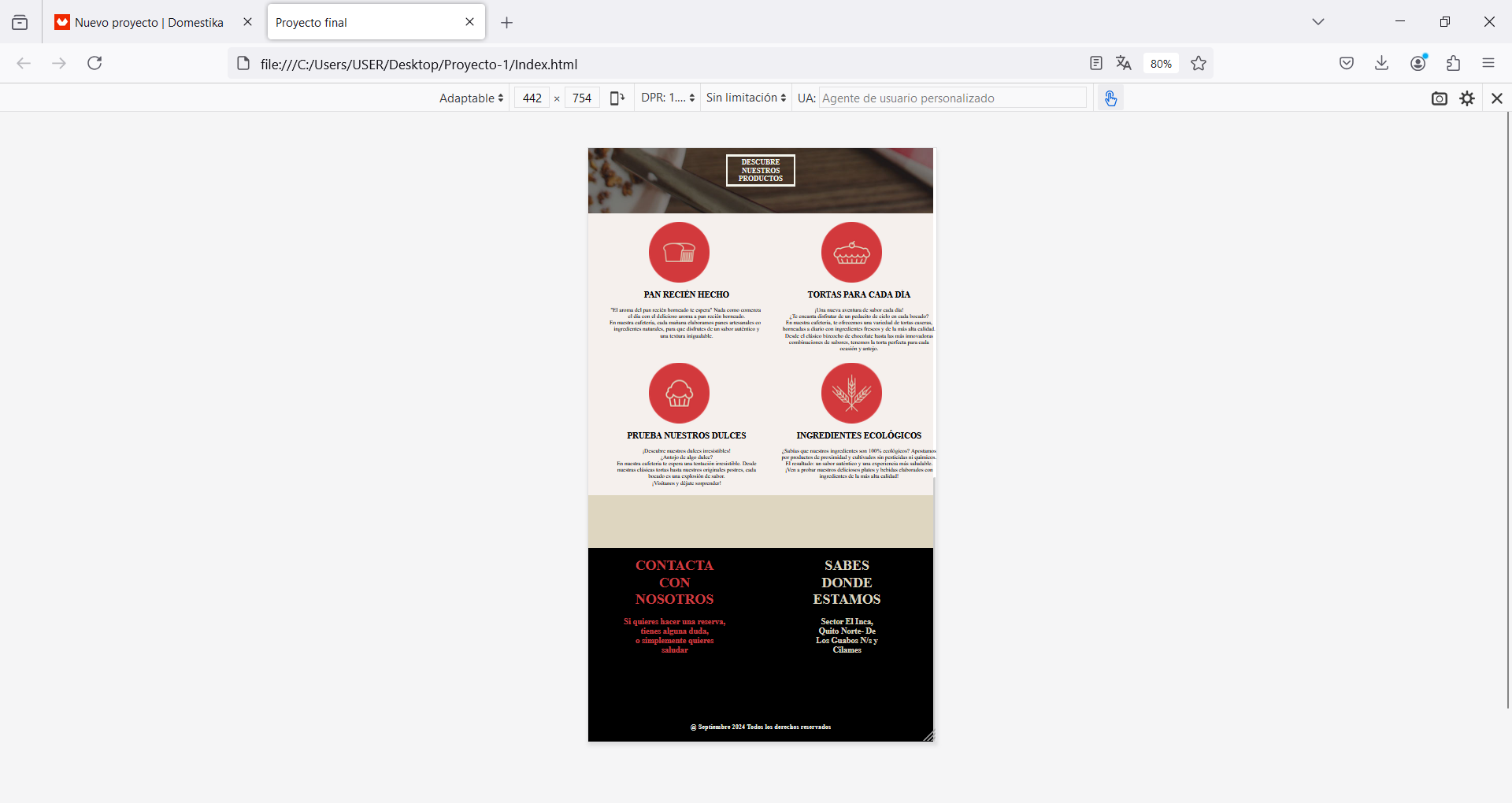Bookmark this page with the star icon

[x=1199, y=64]
